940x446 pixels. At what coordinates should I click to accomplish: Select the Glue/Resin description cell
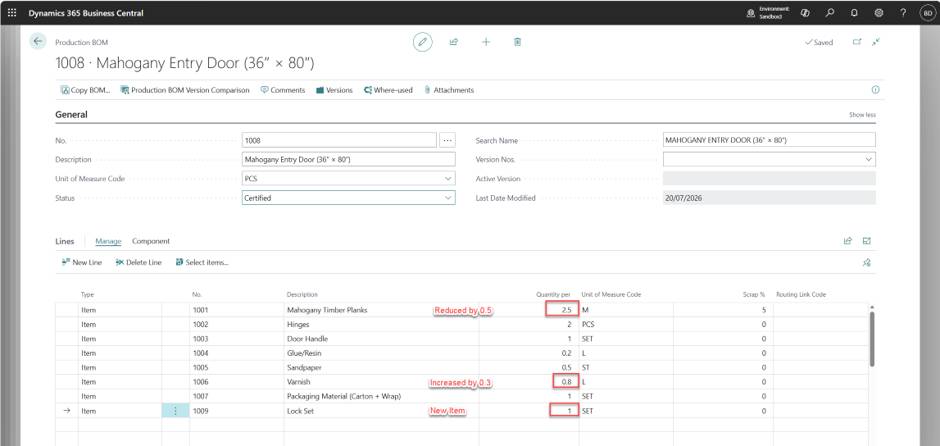381,353
